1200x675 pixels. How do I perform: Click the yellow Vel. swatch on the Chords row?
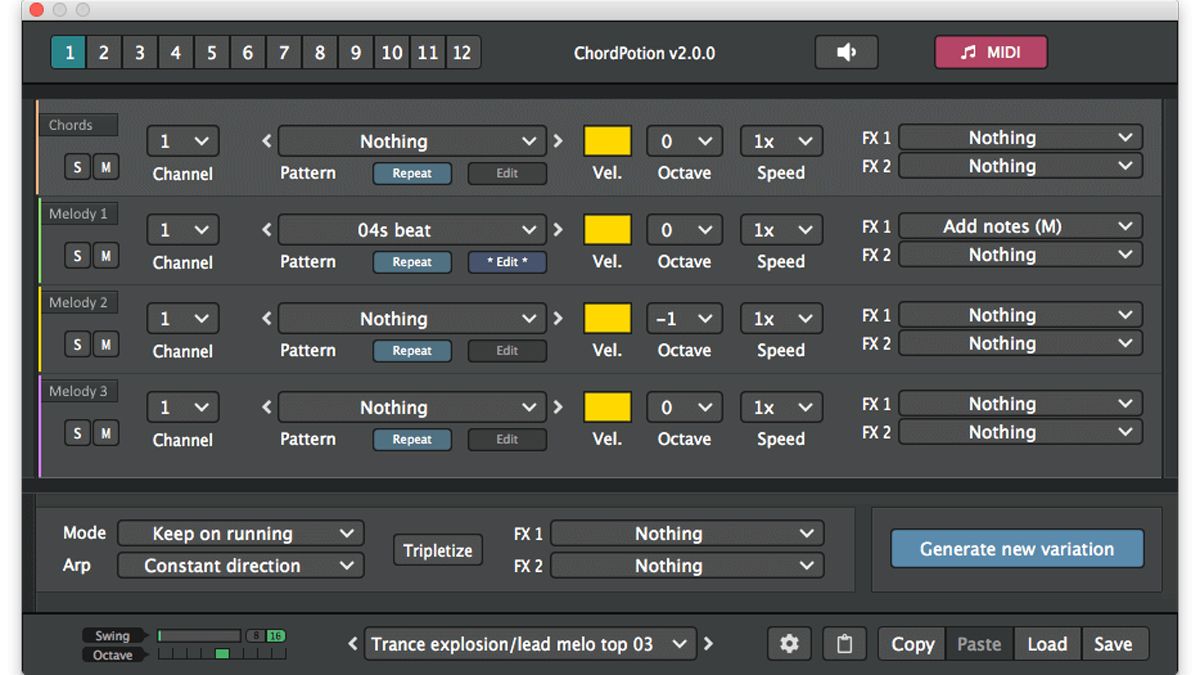(606, 141)
